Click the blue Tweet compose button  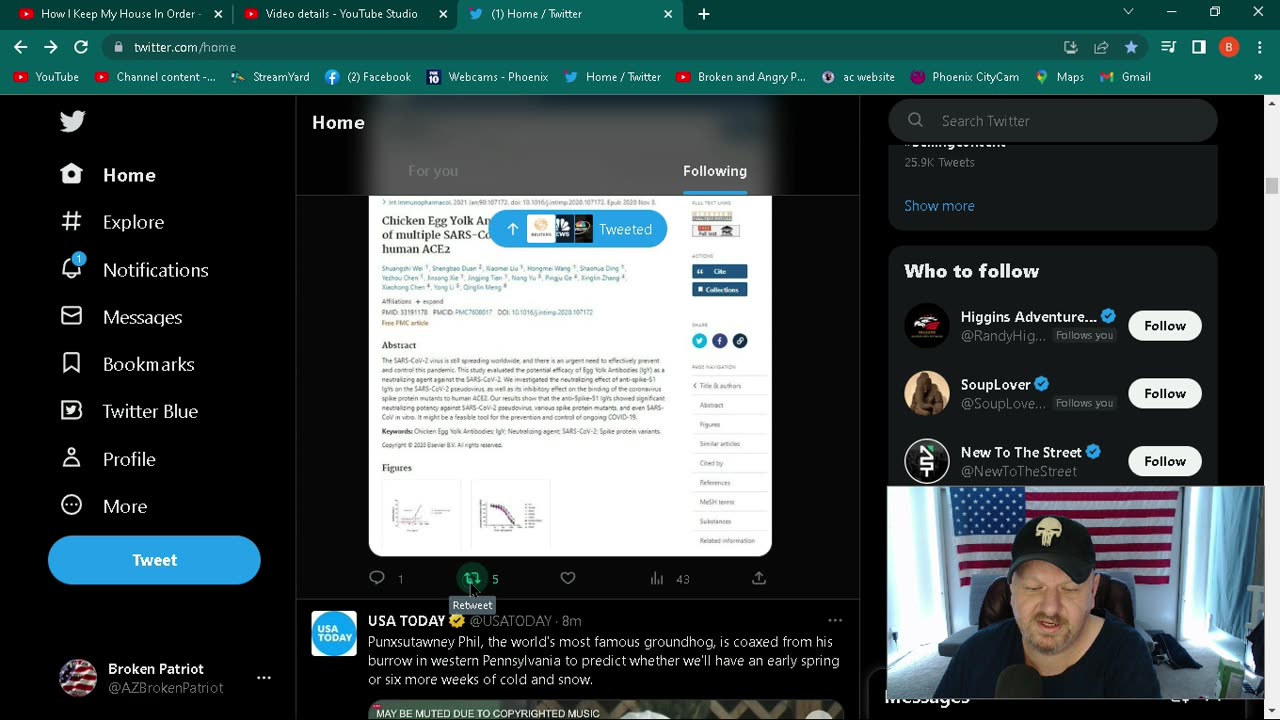click(x=154, y=560)
